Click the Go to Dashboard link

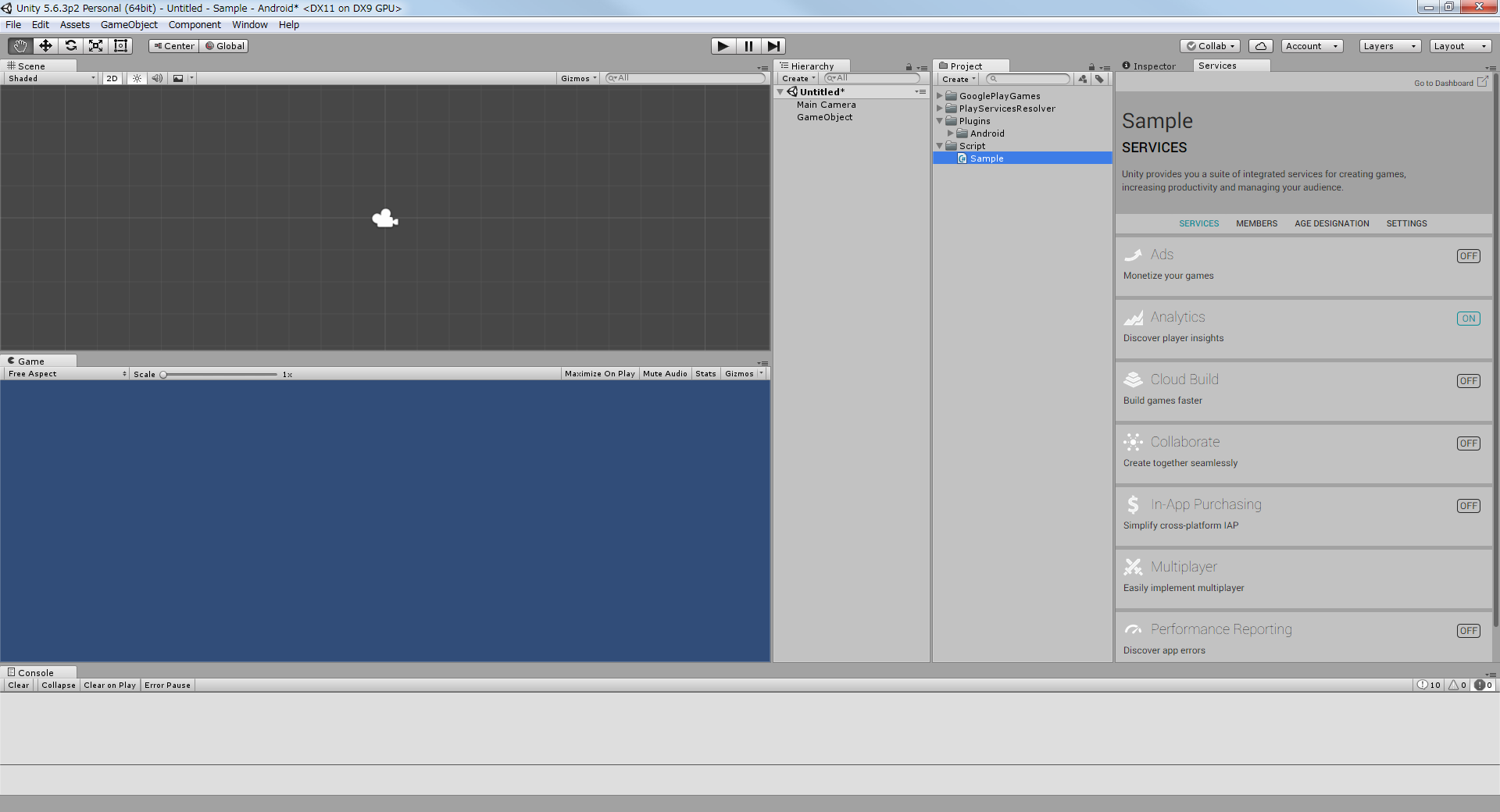1443,83
